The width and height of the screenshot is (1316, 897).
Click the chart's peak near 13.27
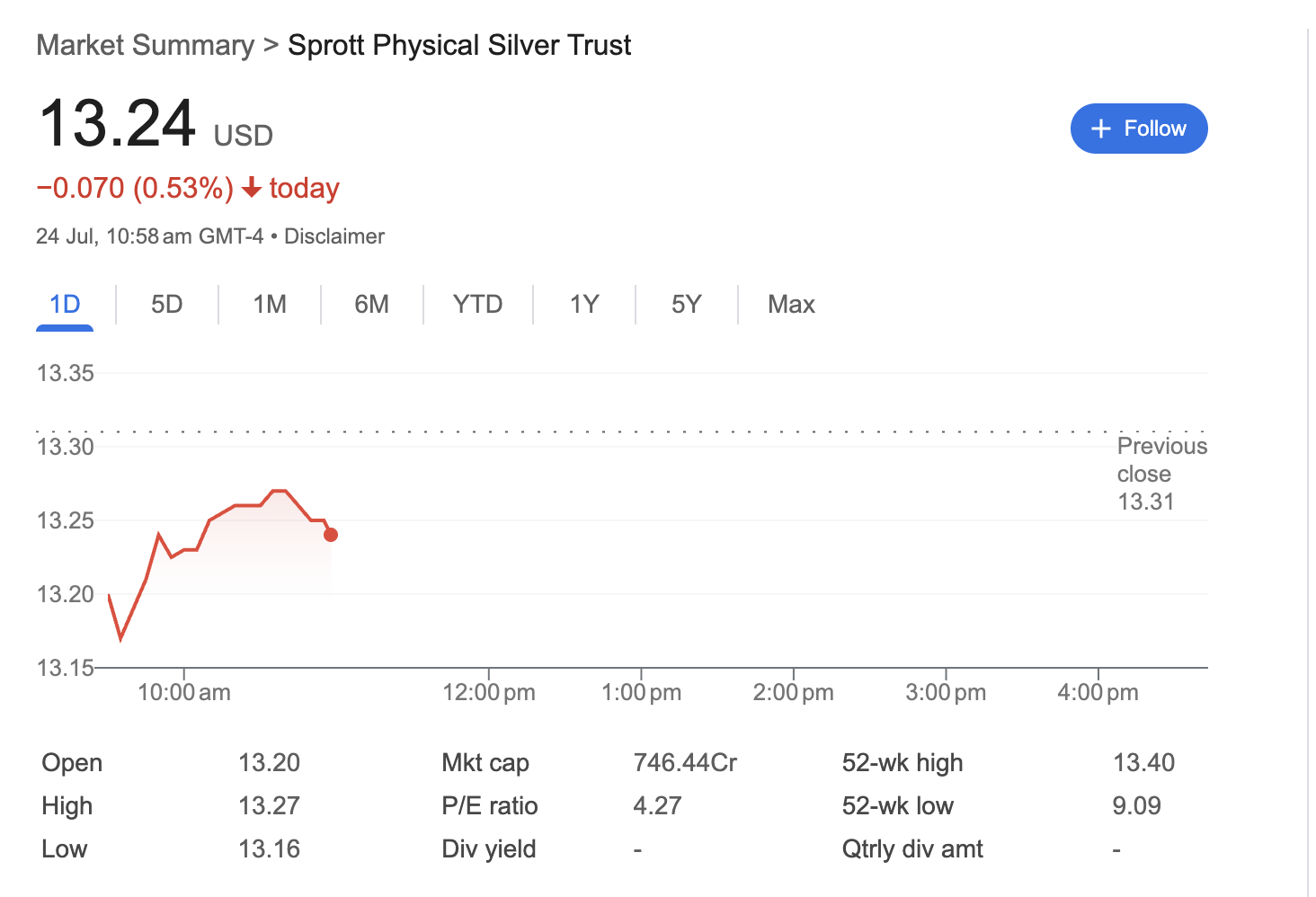point(279,491)
